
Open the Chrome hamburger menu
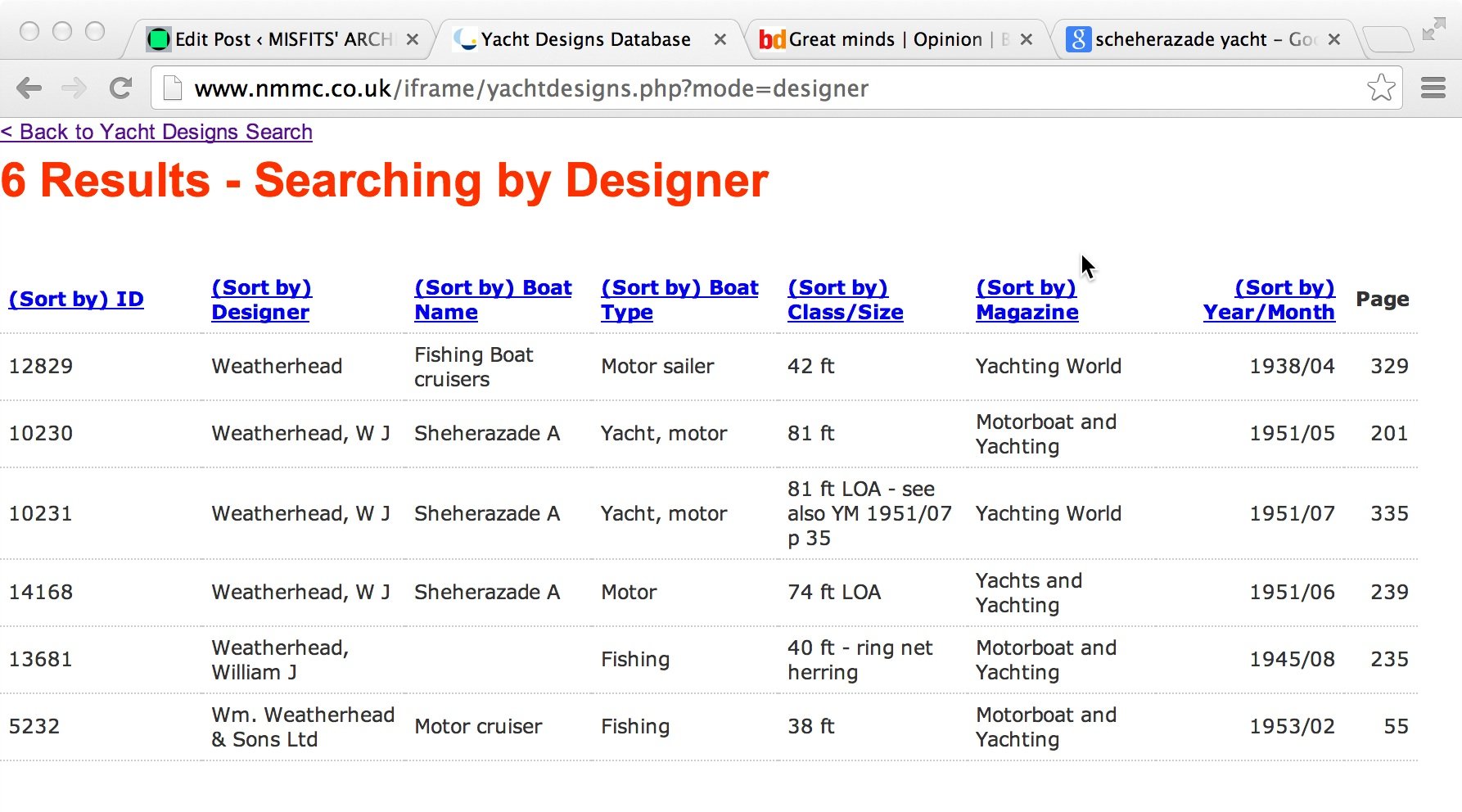[x=1433, y=88]
